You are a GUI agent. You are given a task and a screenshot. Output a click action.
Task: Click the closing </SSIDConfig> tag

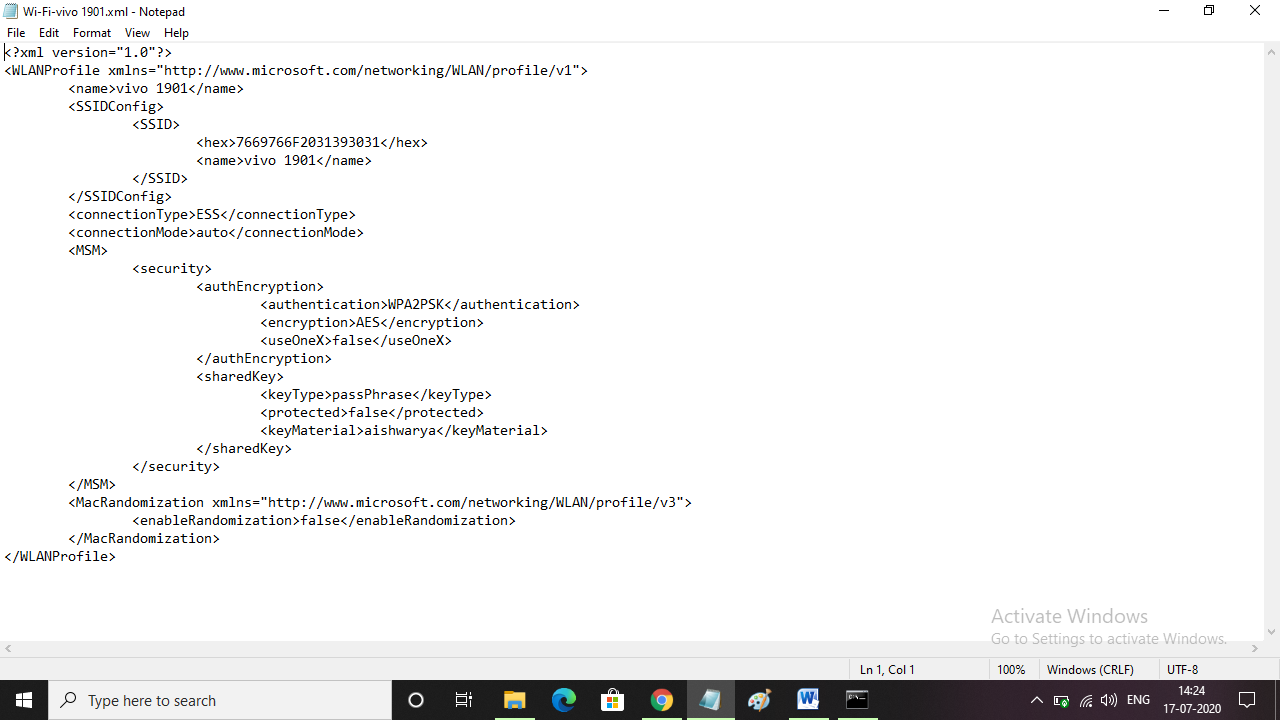pyautogui.click(x=120, y=196)
